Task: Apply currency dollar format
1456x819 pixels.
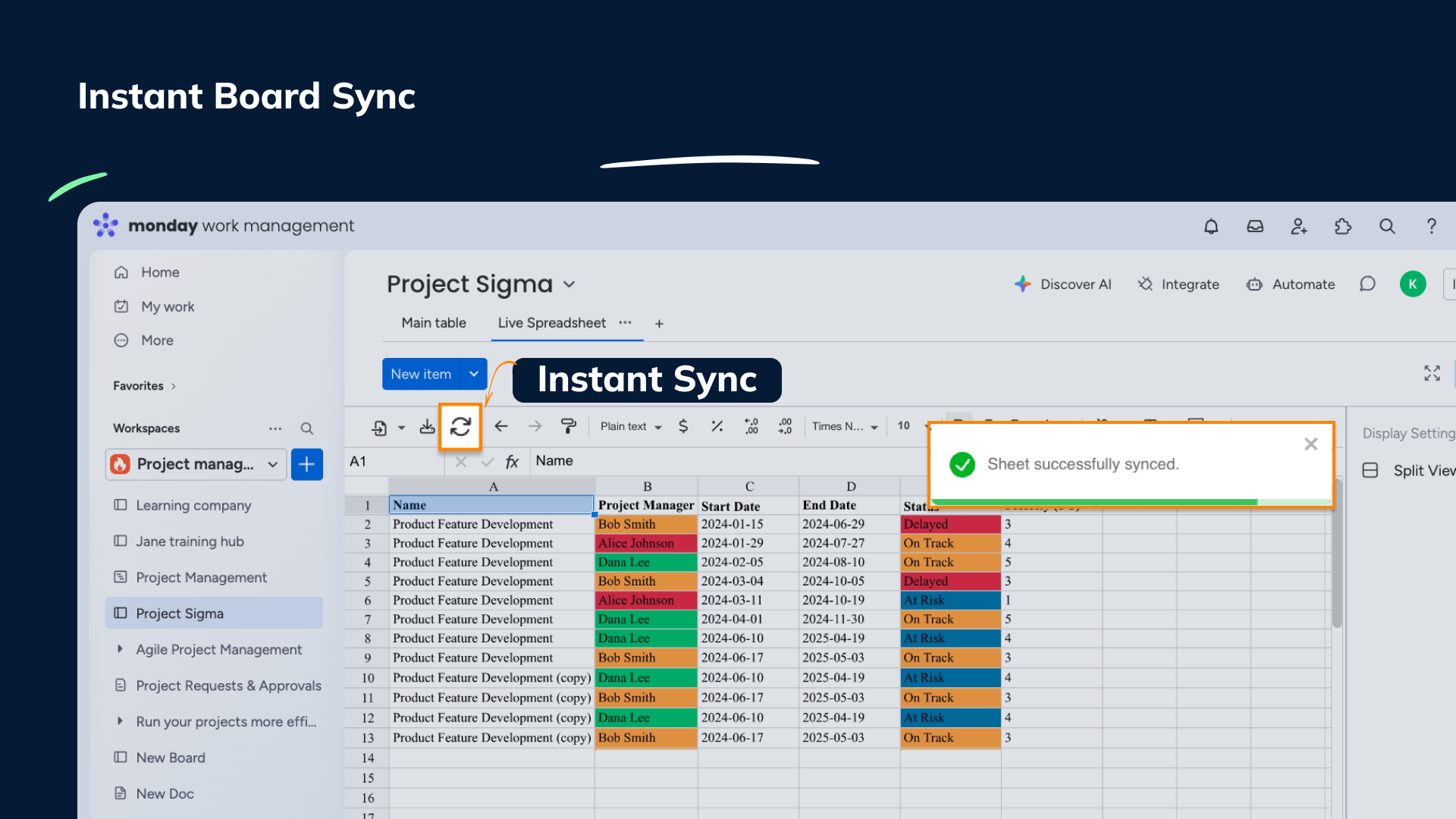Action: click(683, 426)
